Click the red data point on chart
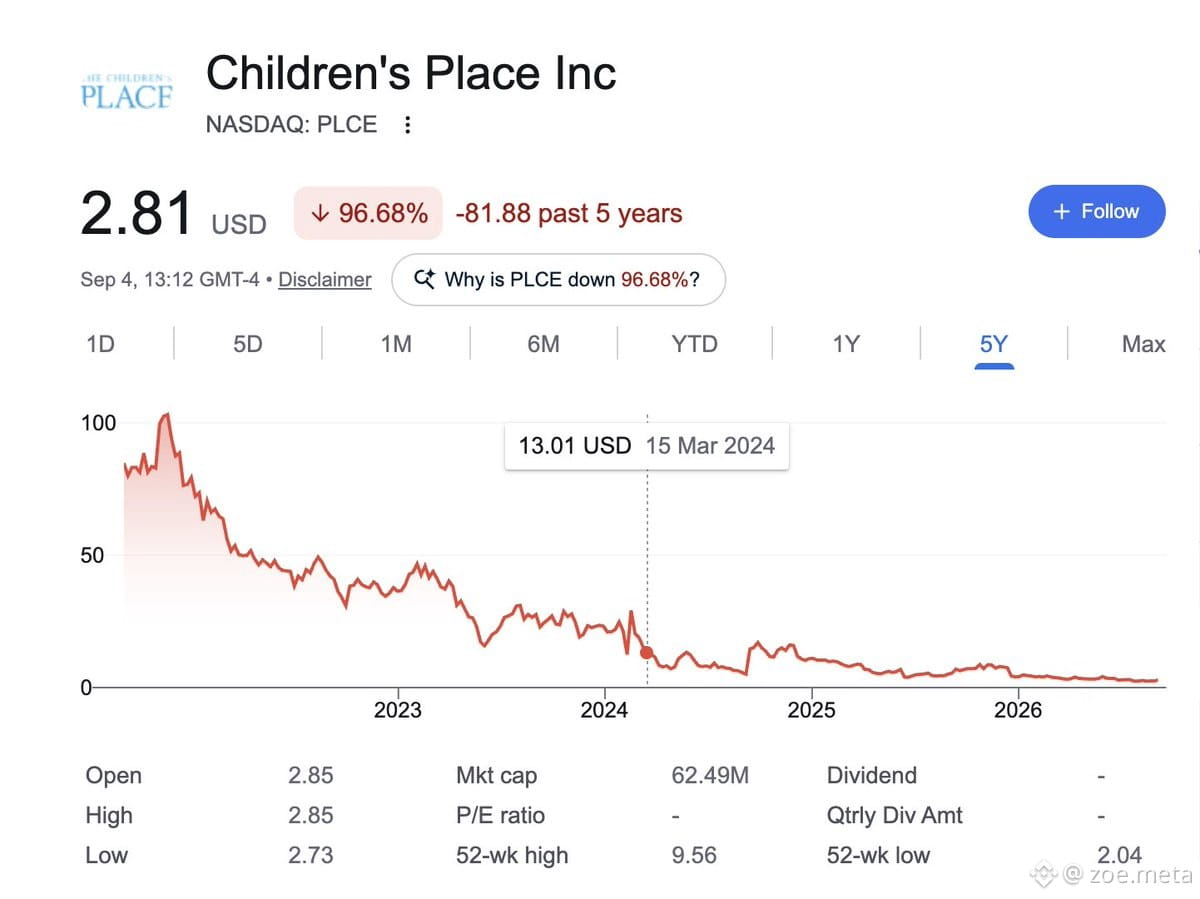The width and height of the screenshot is (1200, 899). [x=647, y=653]
